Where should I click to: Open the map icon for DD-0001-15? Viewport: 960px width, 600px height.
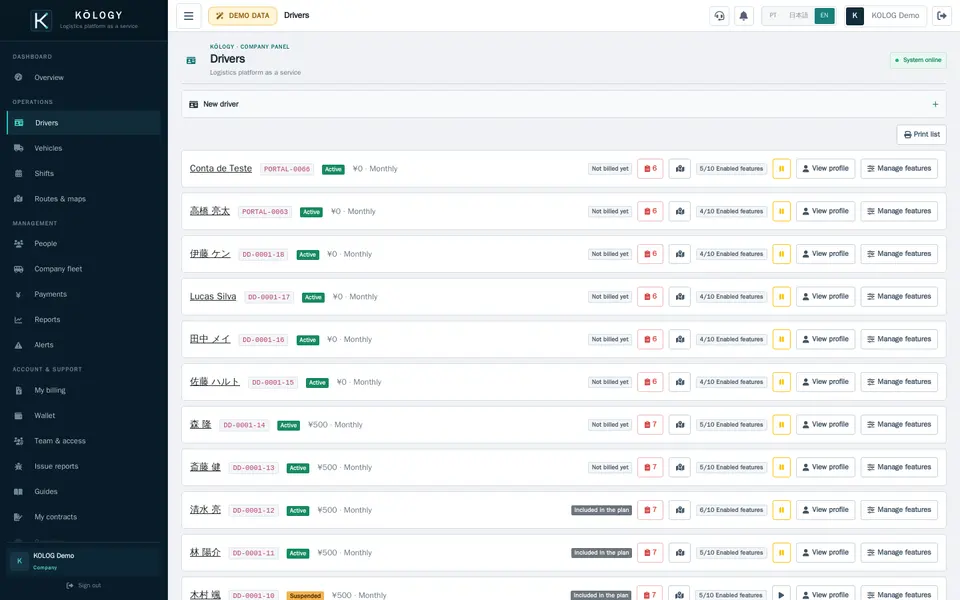(x=680, y=382)
